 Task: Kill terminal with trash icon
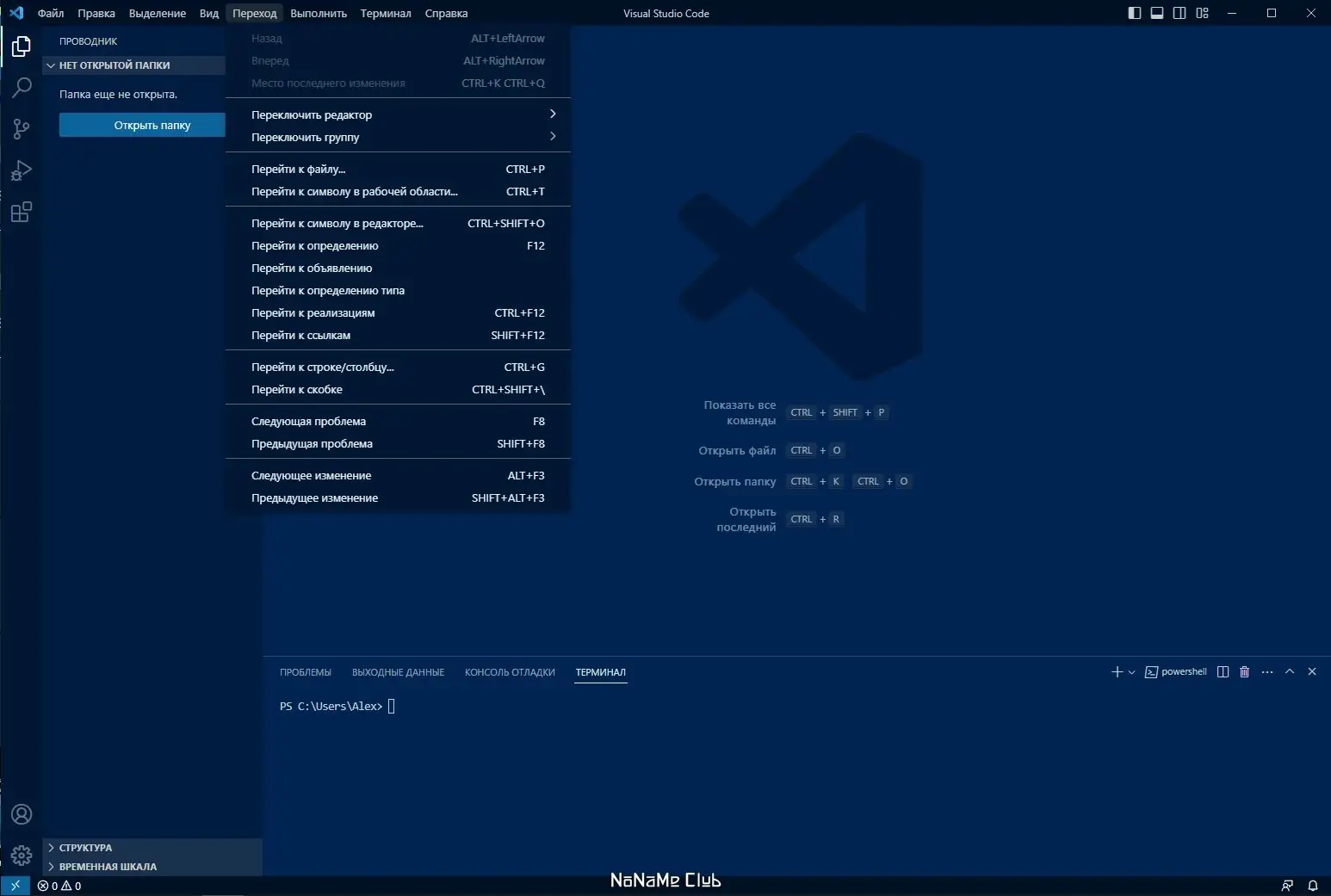[1244, 672]
